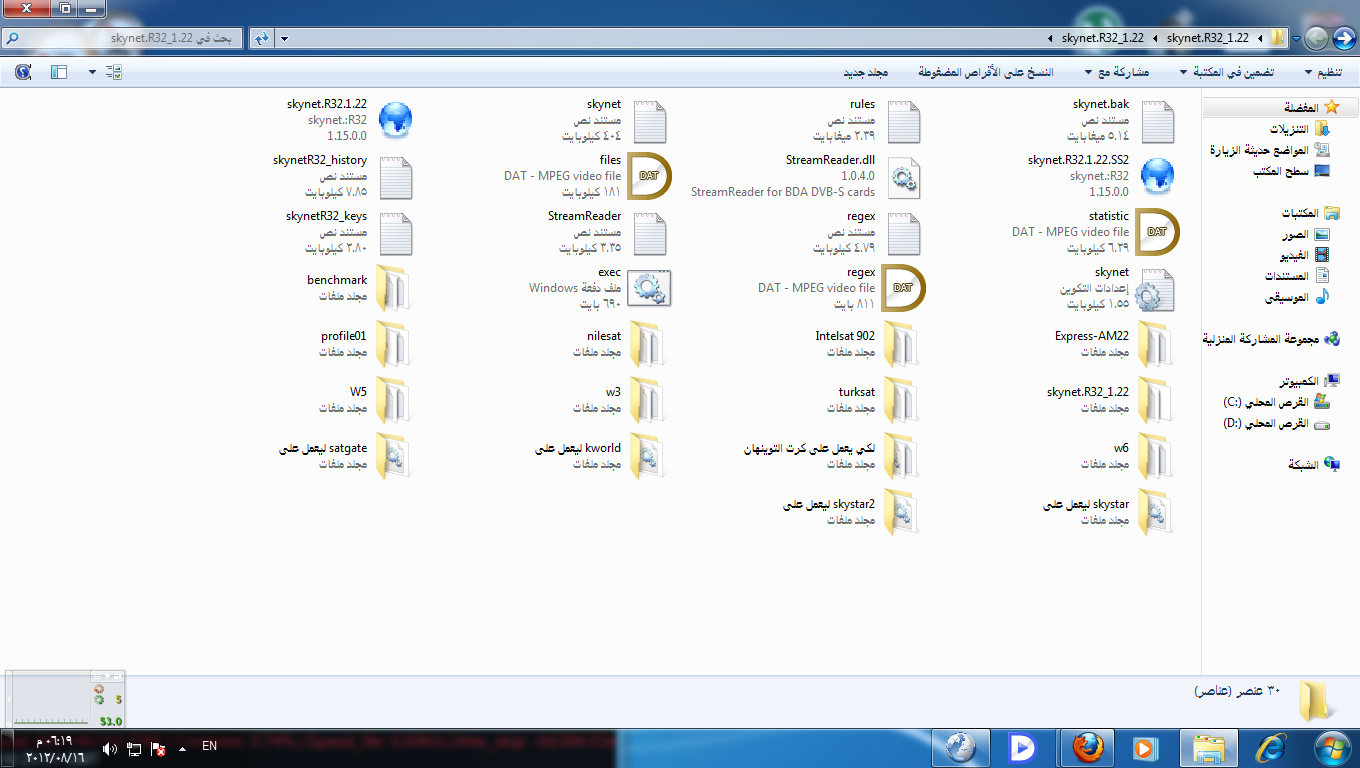Viewport: 1360px width, 768px height.
Task: Select الموسيقى (Music) library
Action: click(x=1298, y=297)
